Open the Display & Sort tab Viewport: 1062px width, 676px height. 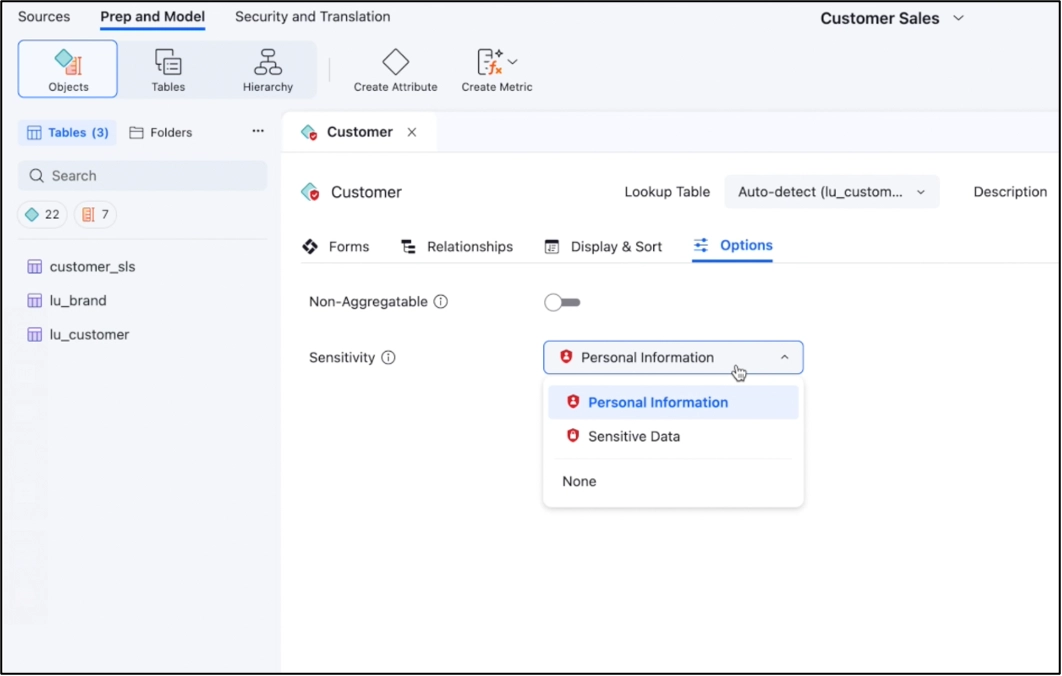pos(603,247)
